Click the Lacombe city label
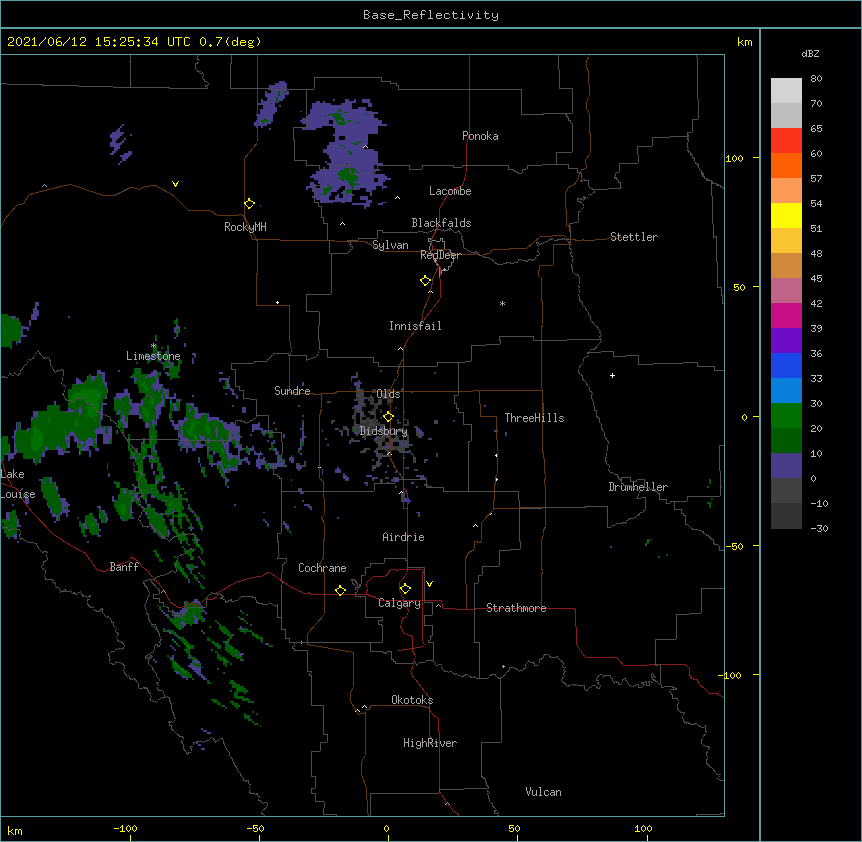 click(450, 191)
